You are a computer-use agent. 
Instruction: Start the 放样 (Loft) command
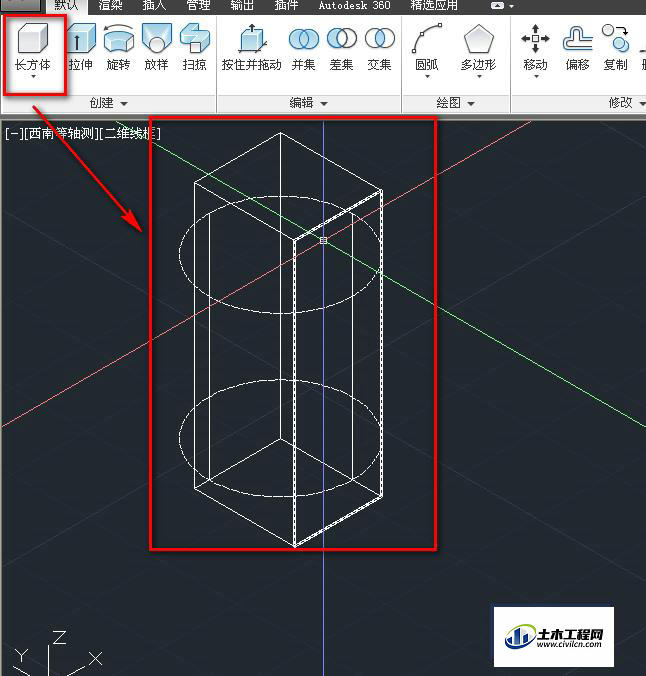coord(156,47)
